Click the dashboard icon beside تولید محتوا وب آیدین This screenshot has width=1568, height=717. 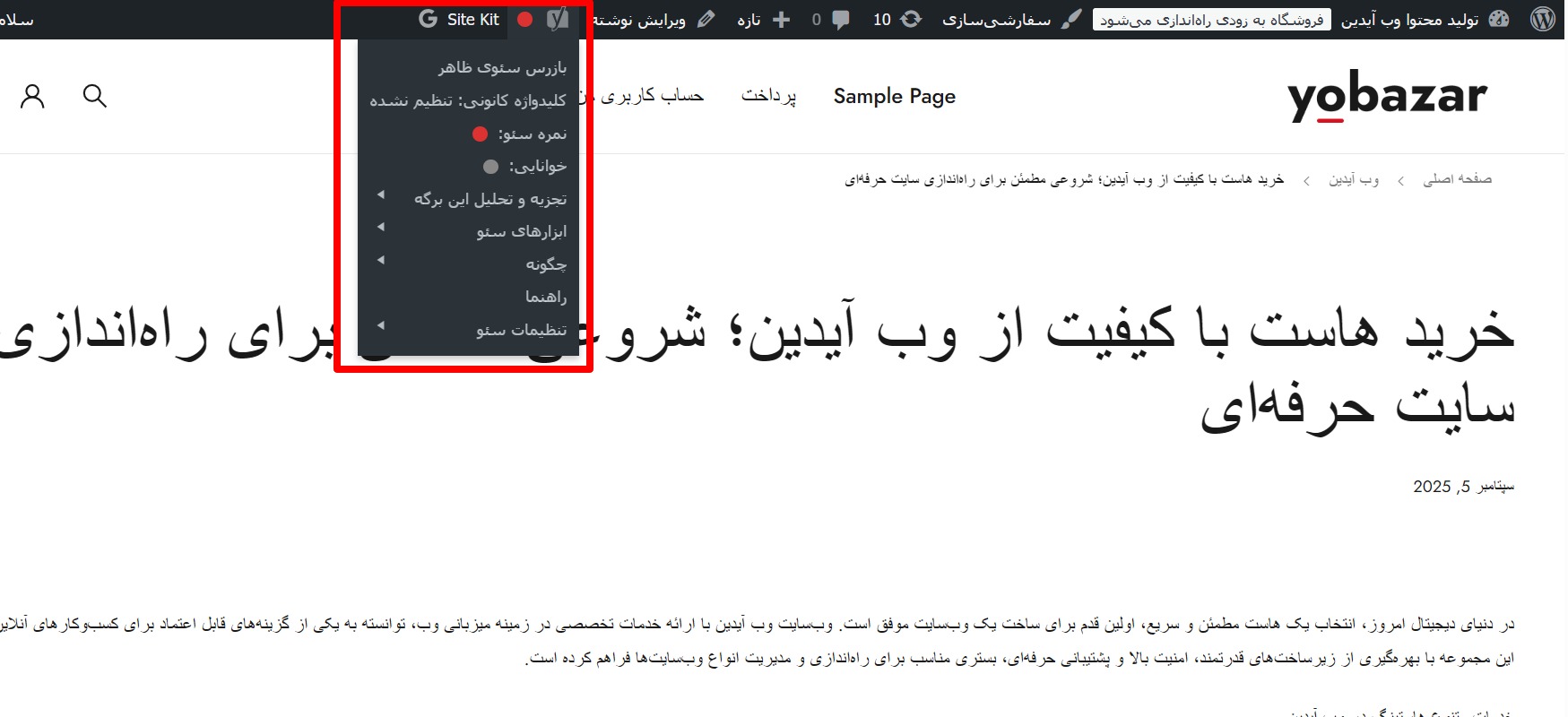pyautogui.click(x=1499, y=19)
